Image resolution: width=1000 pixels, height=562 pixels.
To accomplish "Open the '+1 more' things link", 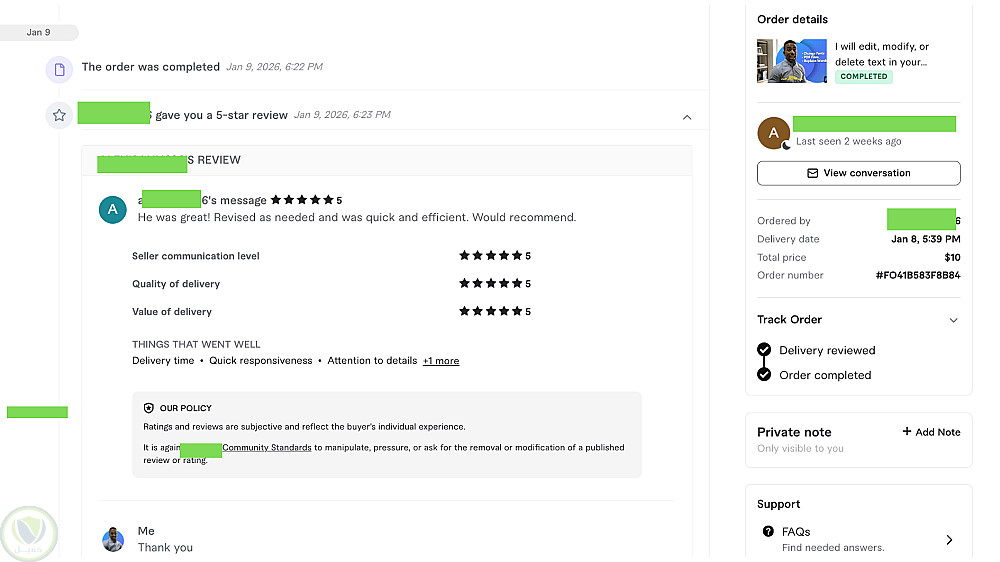I will (441, 361).
